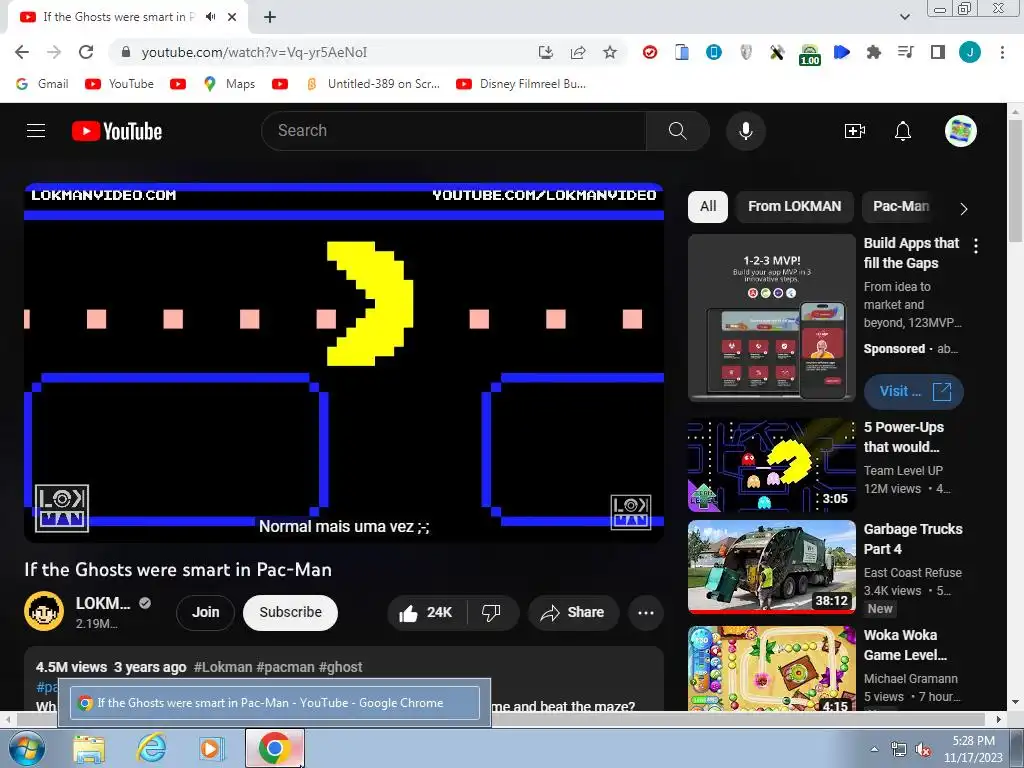Click the muted volume tray icon
The width and height of the screenshot is (1024, 768).
coord(923,749)
